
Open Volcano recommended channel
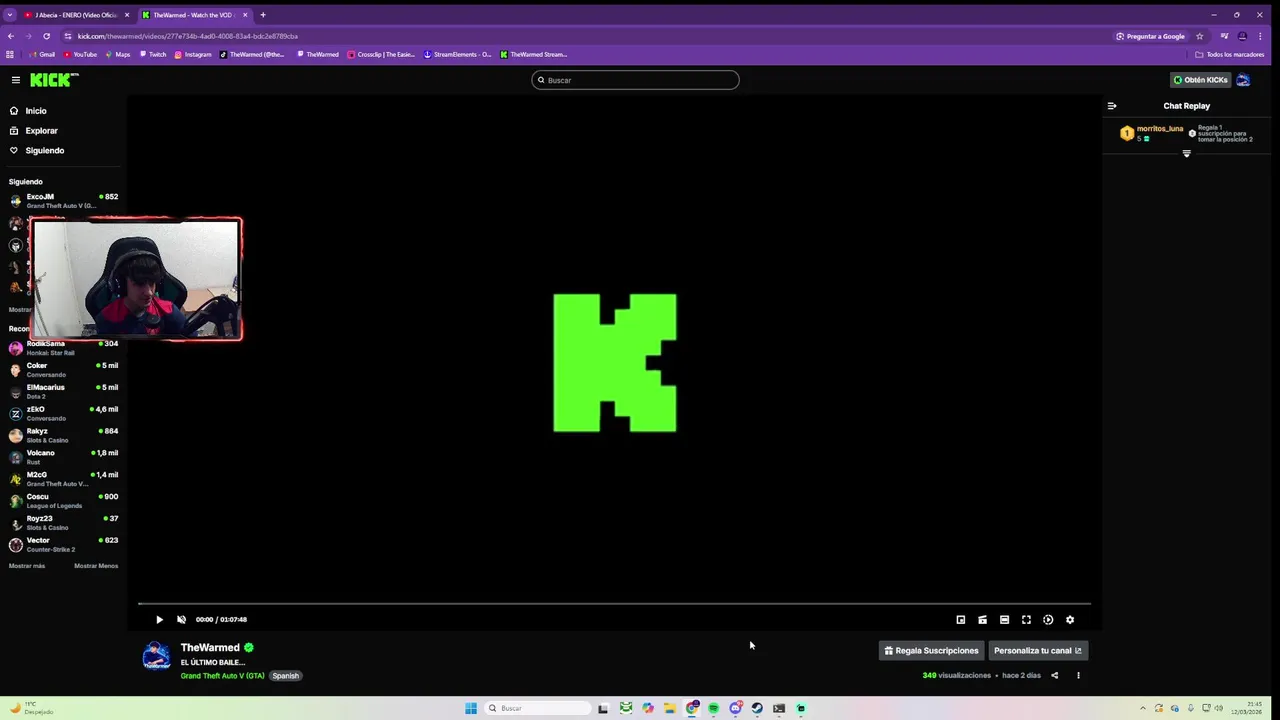pyautogui.click(x=63, y=457)
